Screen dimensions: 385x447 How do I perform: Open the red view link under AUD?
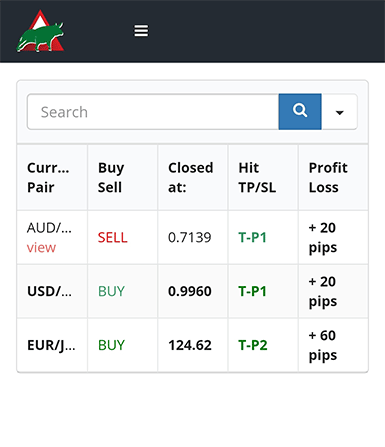click(41, 248)
